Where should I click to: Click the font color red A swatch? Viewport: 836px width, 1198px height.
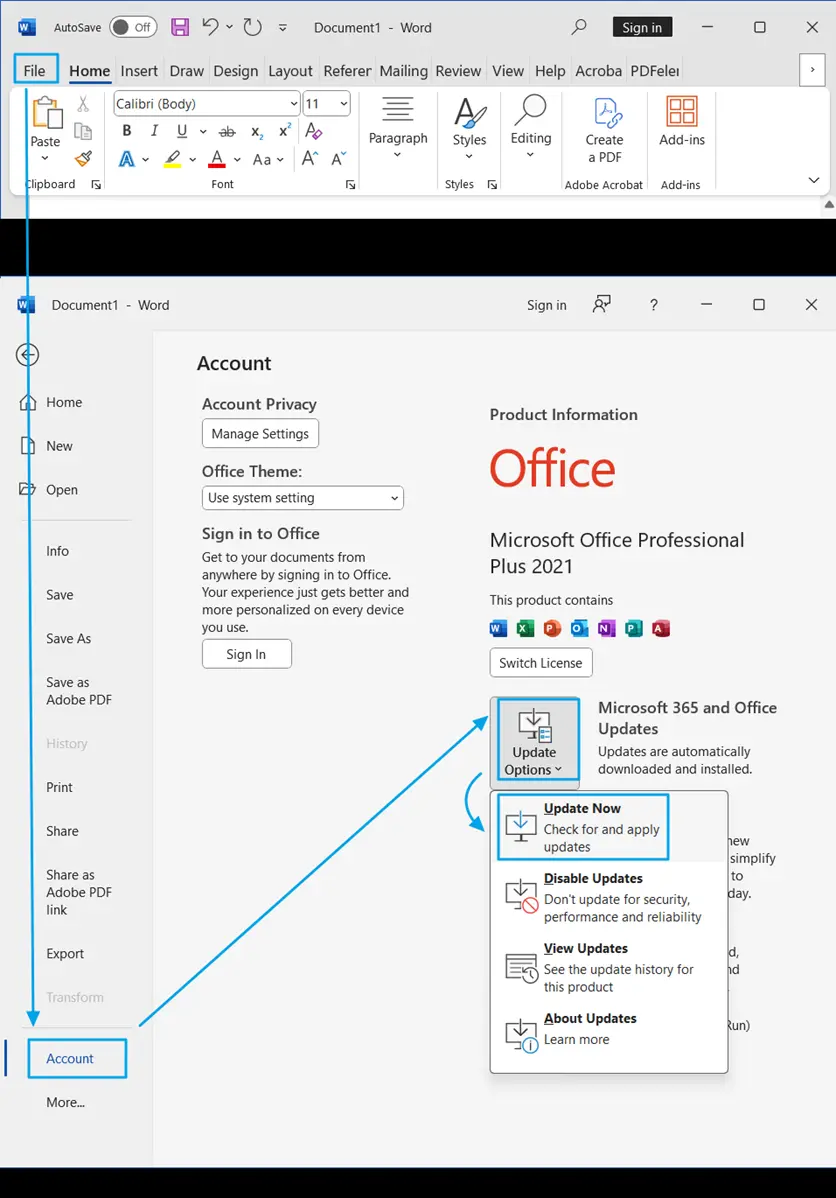tap(217, 159)
